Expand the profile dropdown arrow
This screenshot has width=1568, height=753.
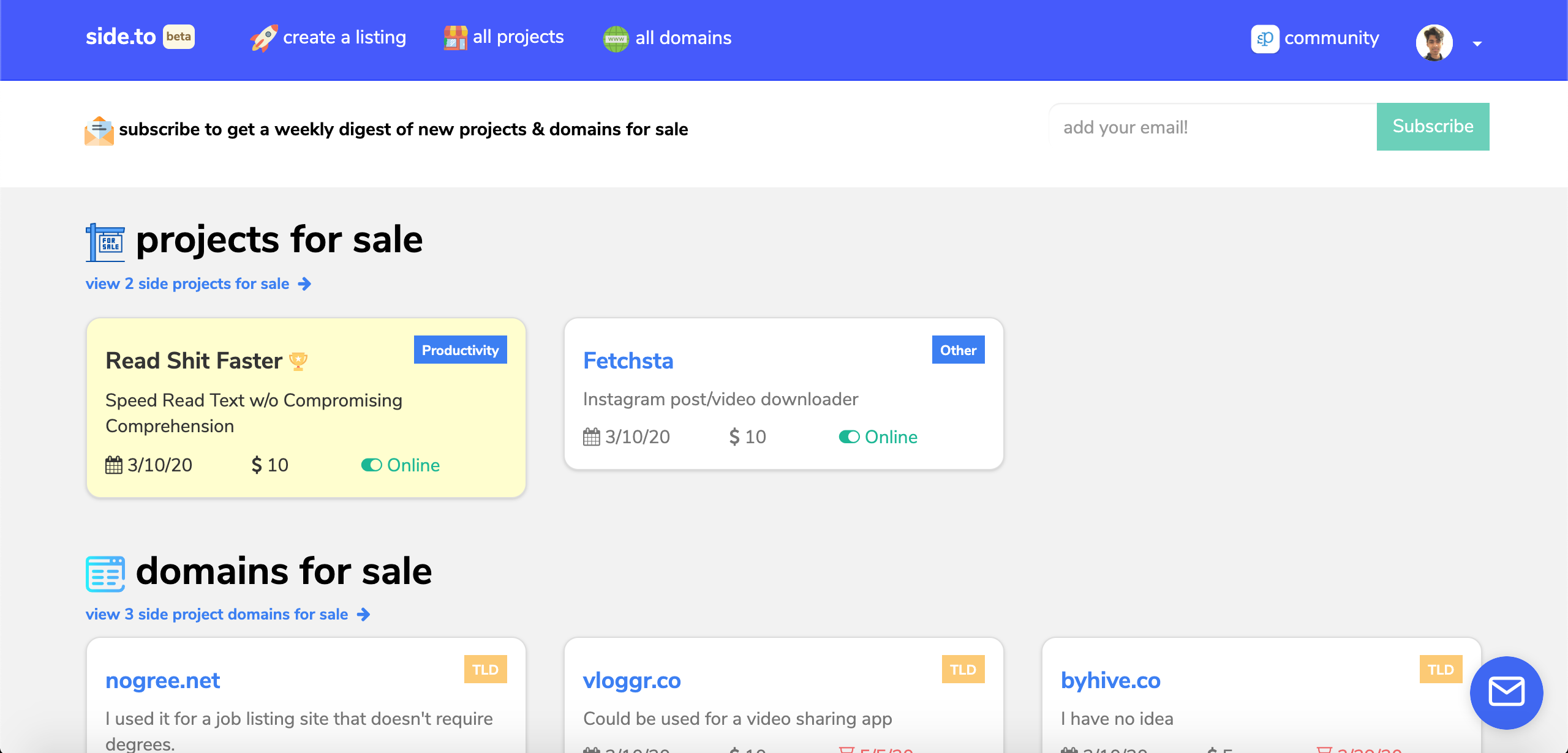(1477, 43)
